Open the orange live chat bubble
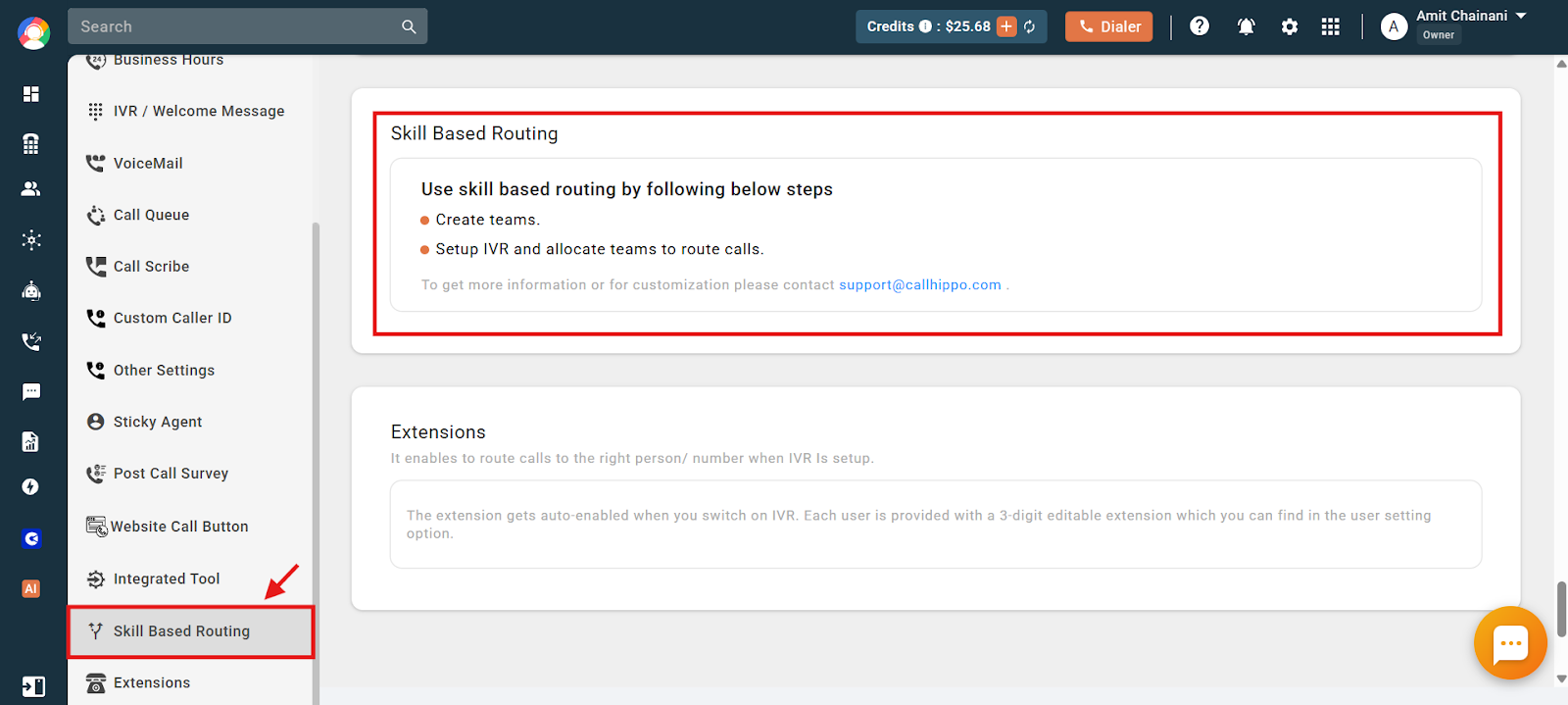 (x=1510, y=643)
